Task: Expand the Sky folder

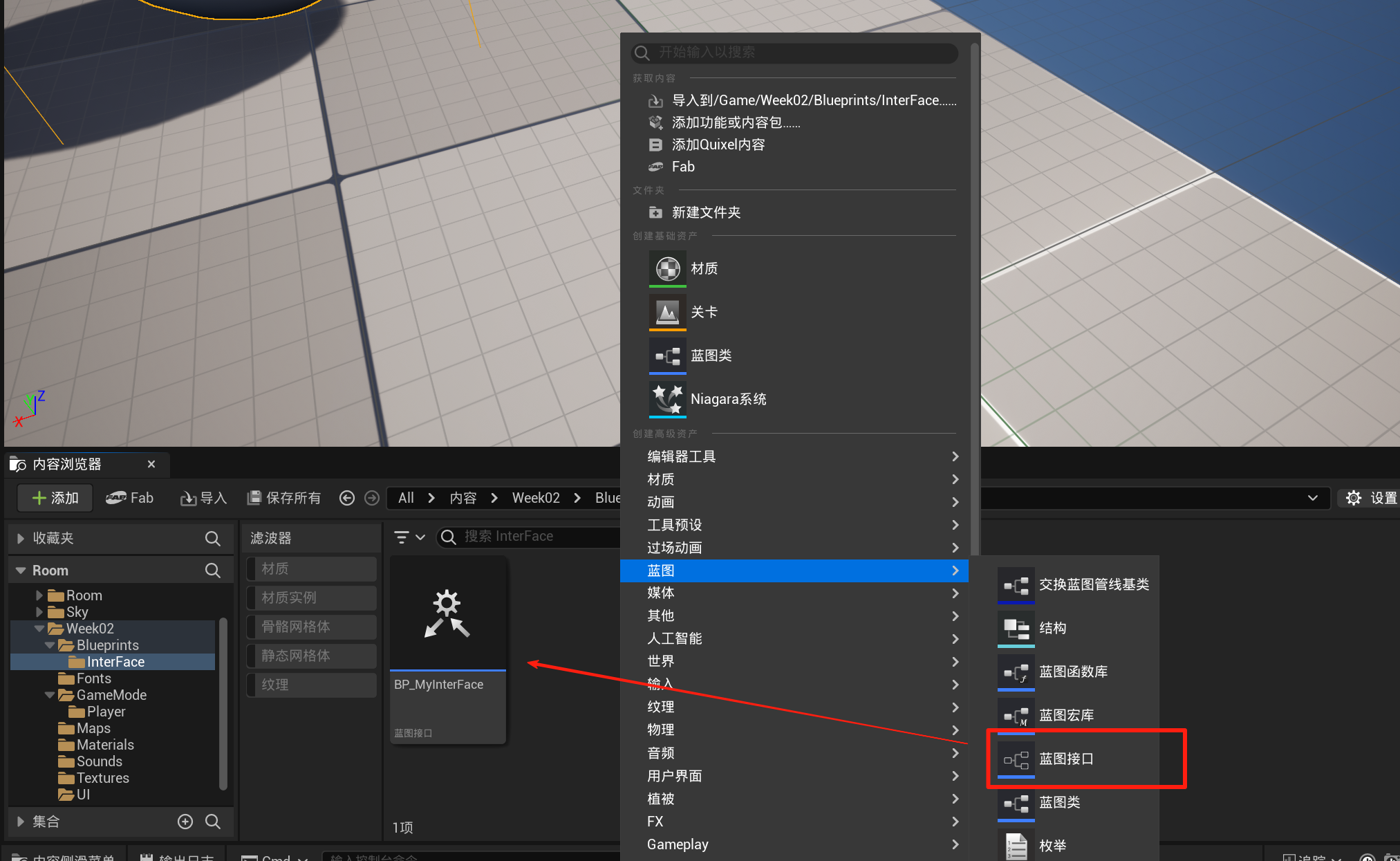Action: pos(39,612)
